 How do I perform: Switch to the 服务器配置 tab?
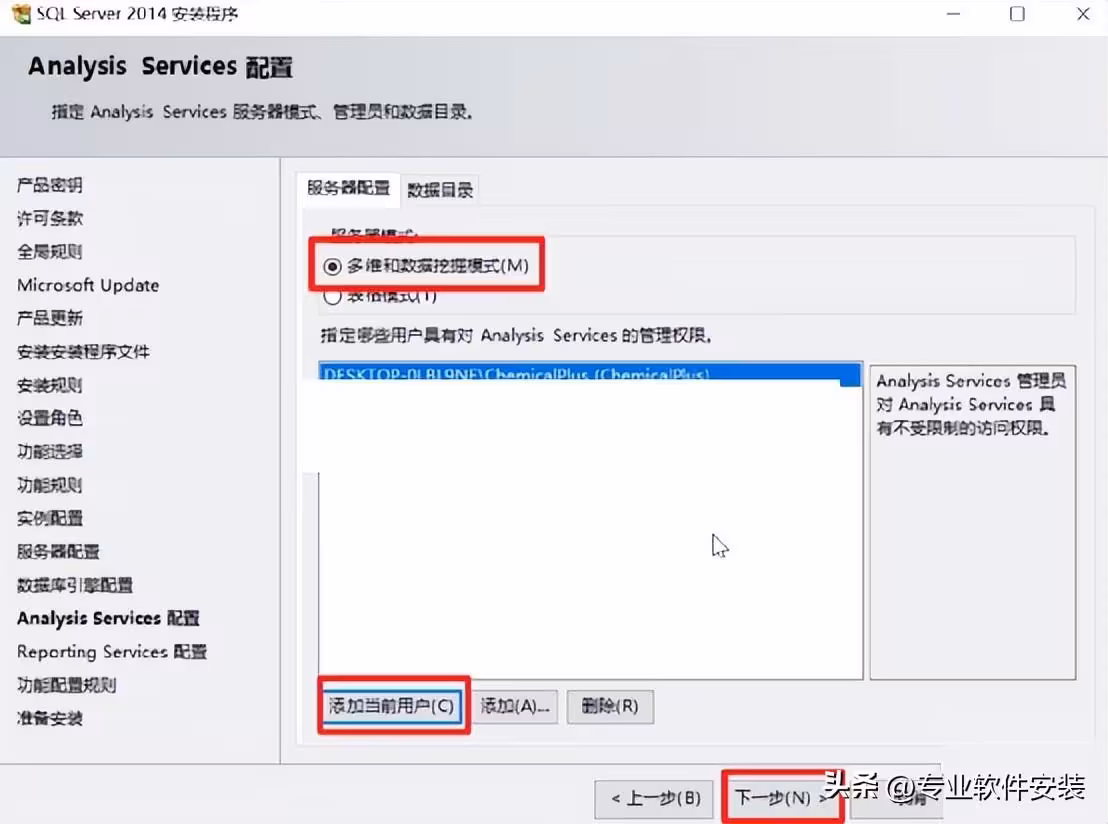[x=348, y=188]
